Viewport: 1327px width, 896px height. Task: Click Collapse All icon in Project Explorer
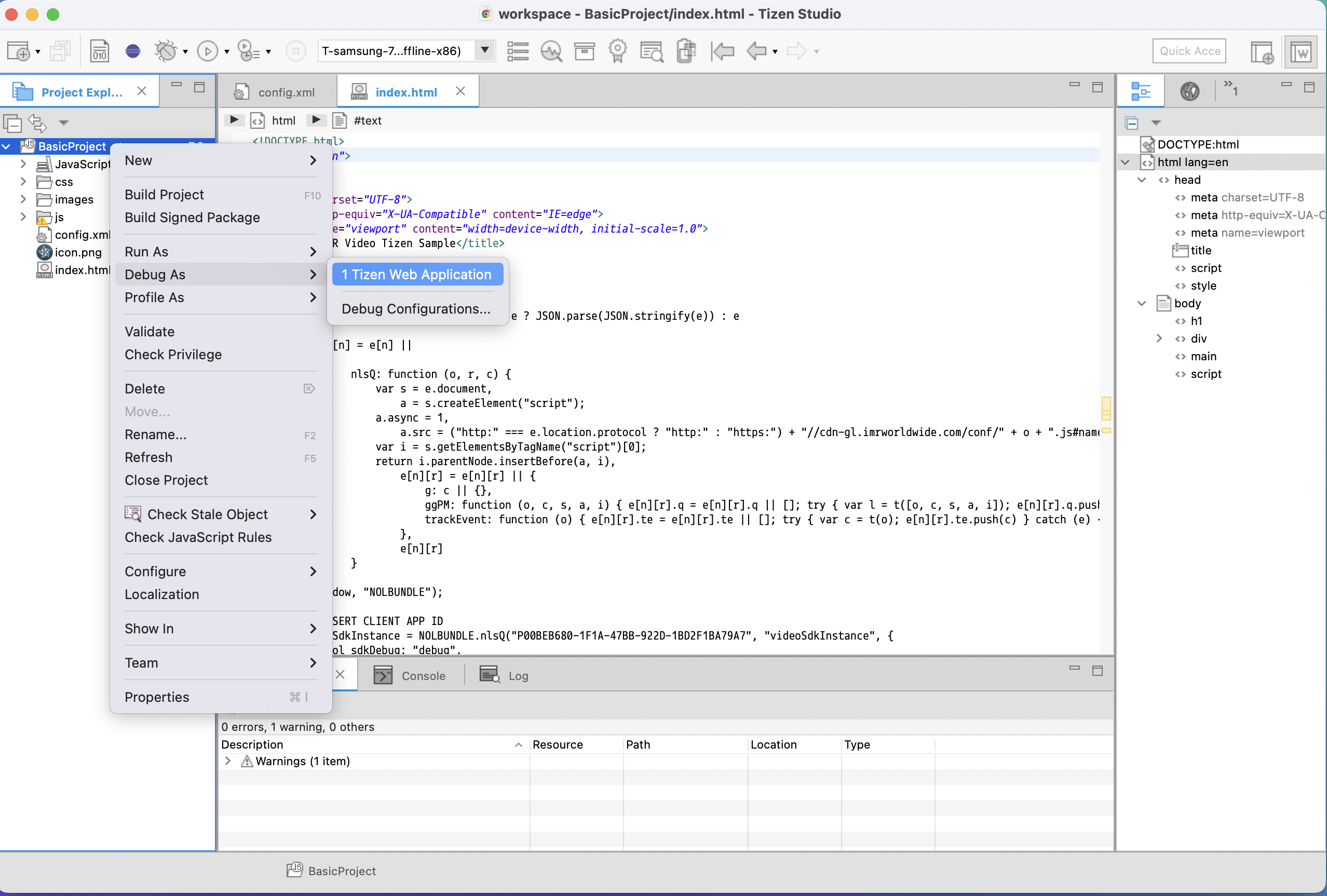[x=12, y=122]
